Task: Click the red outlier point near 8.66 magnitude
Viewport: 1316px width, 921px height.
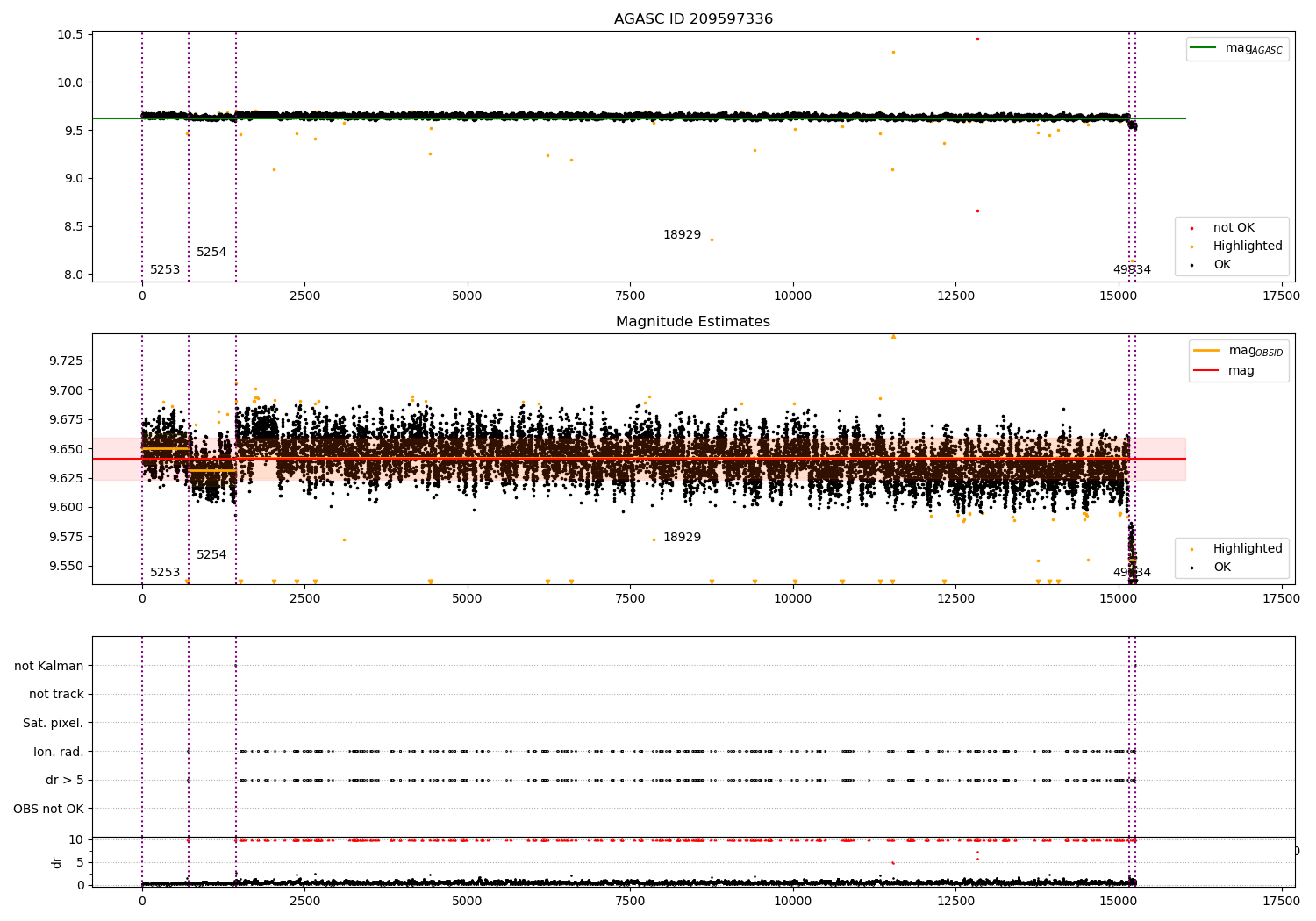Action: [977, 211]
